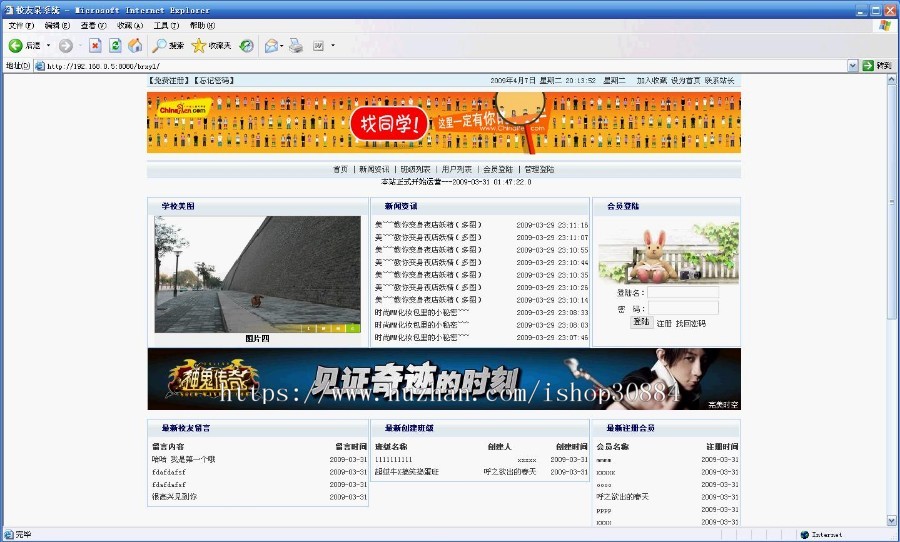Go to the Home page icon
The image size is (900, 542).
pyautogui.click(x=135, y=45)
